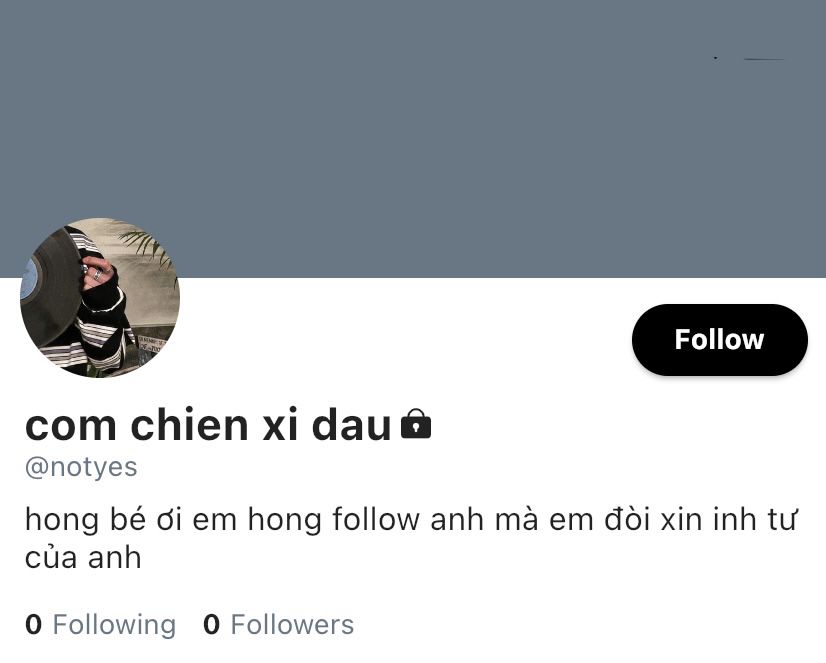Open the 0 Followers list
The height and width of the screenshot is (663, 826).
click(x=278, y=625)
